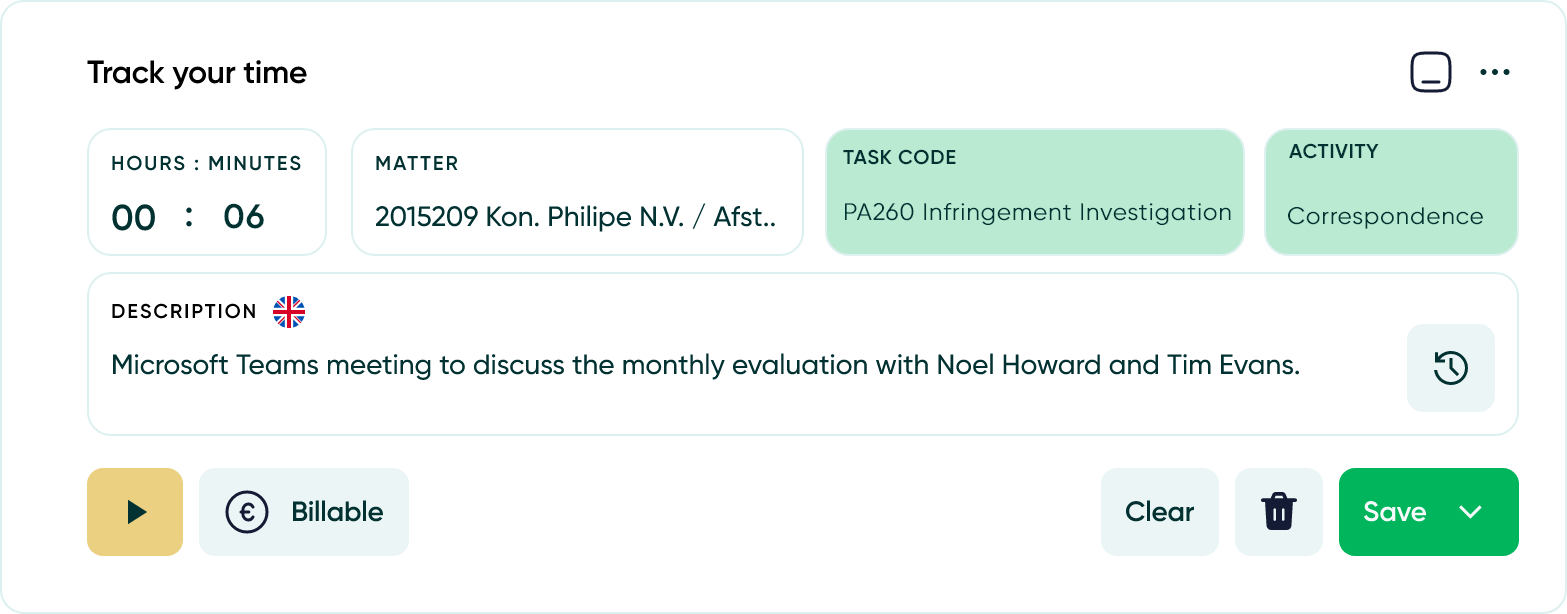Click the DESCRIPTION label
1567x614 pixels.
pos(184,312)
